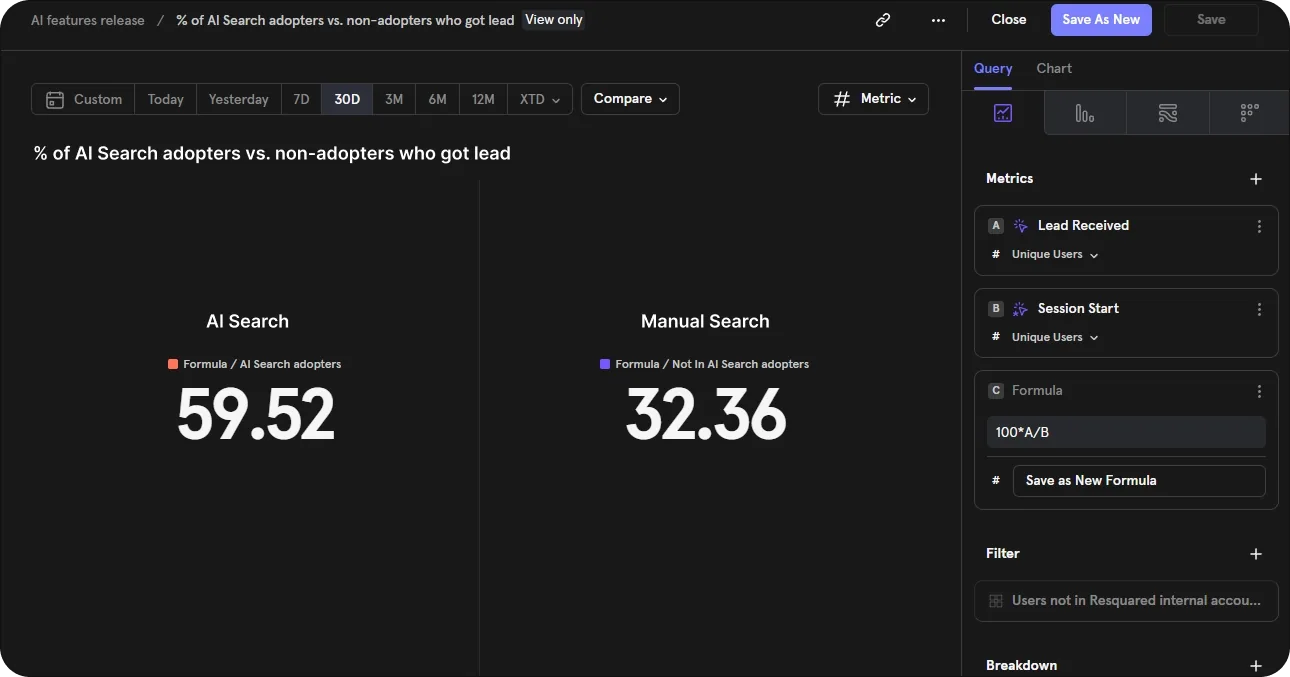
Task: Click the Formula label in metric C
Action: 1037,391
